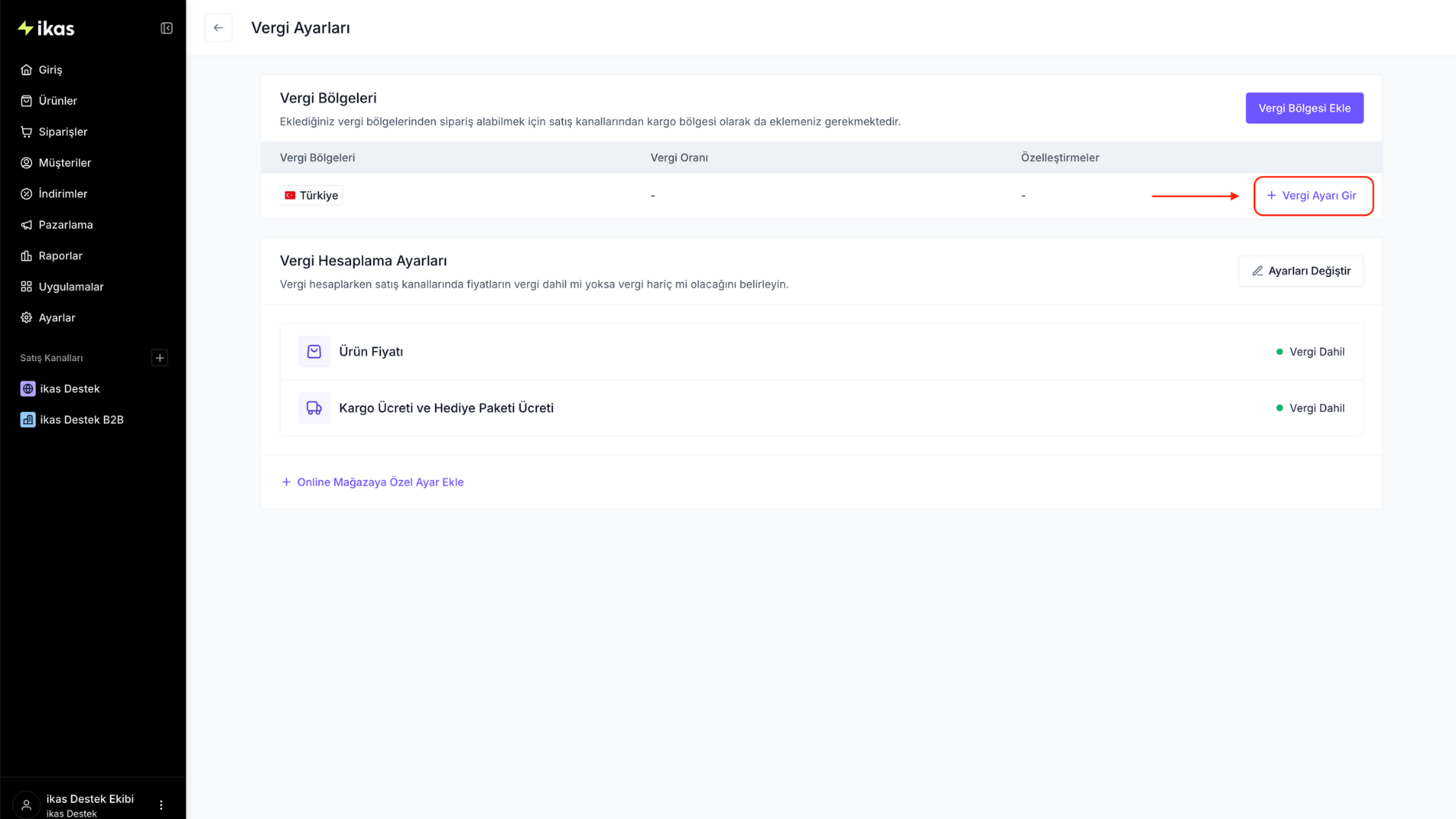Click the ikas logo

coord(46,28)
